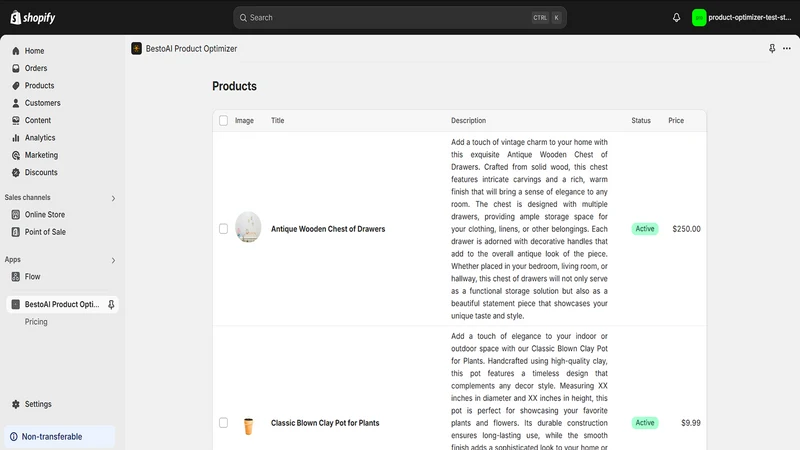Click the Non-transferable info icon
Image resolution: width=800 pixels, height=450 pixels.
(14, 437)
